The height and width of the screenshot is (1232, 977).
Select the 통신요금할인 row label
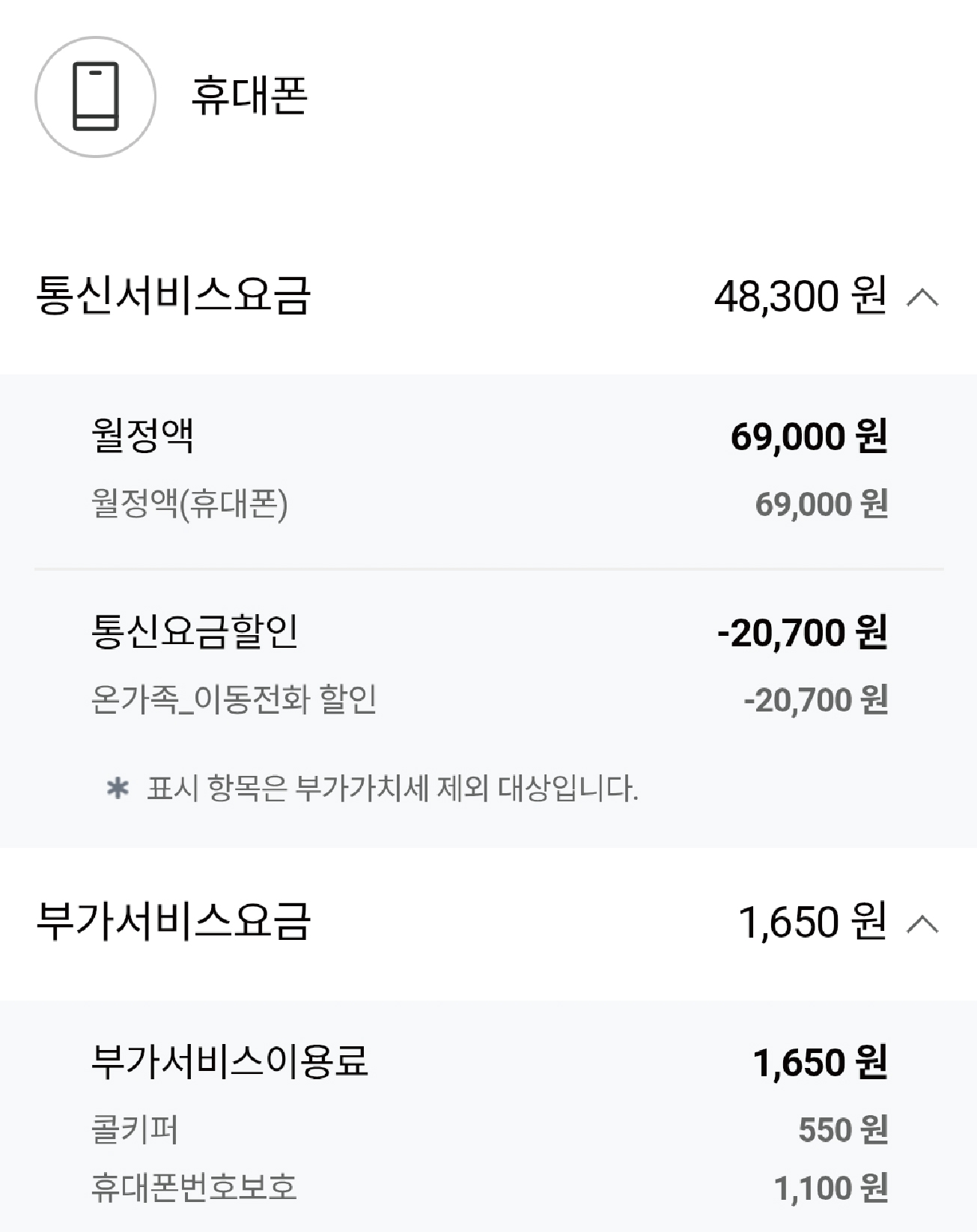(x=195, y=631)
